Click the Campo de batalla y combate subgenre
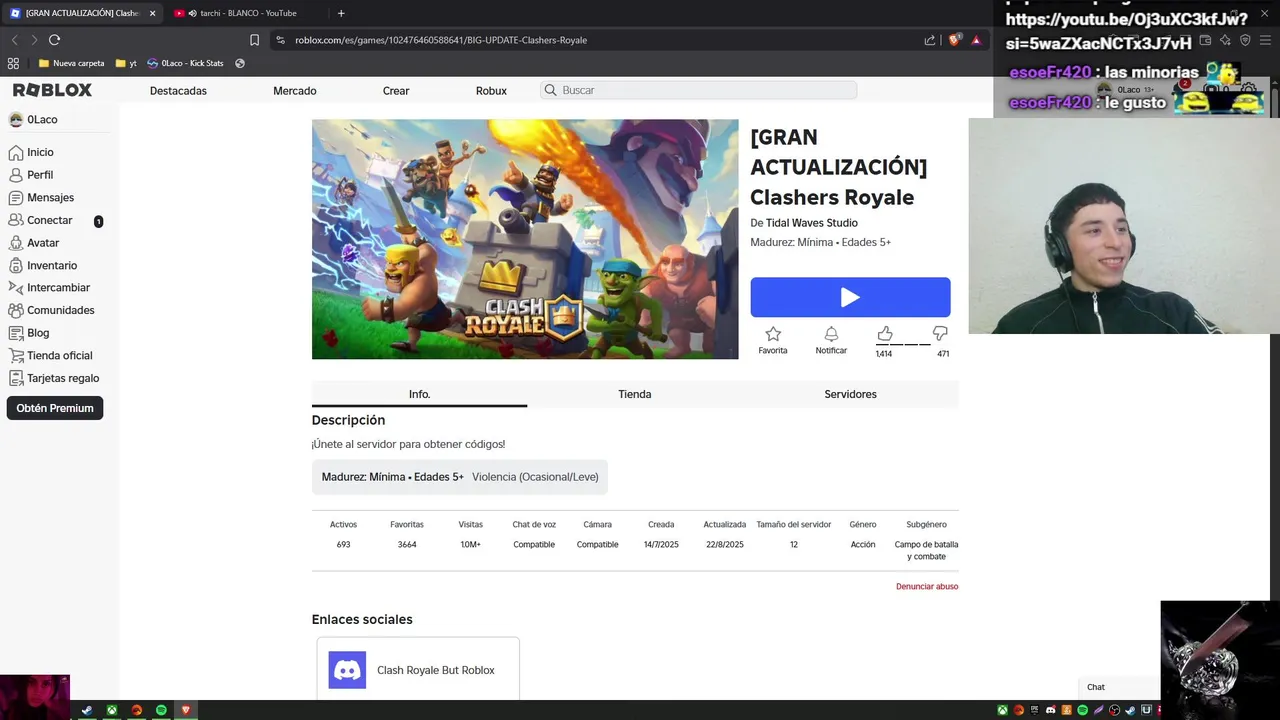The height and width of the screenshot is (720, 1280). (926, 551)
